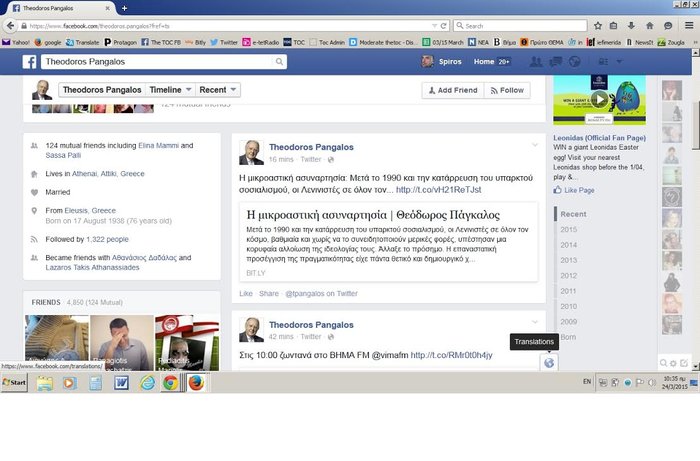700x461 pixels.
Task: Go to Firefox home page icon
Action: coord(650,26)
